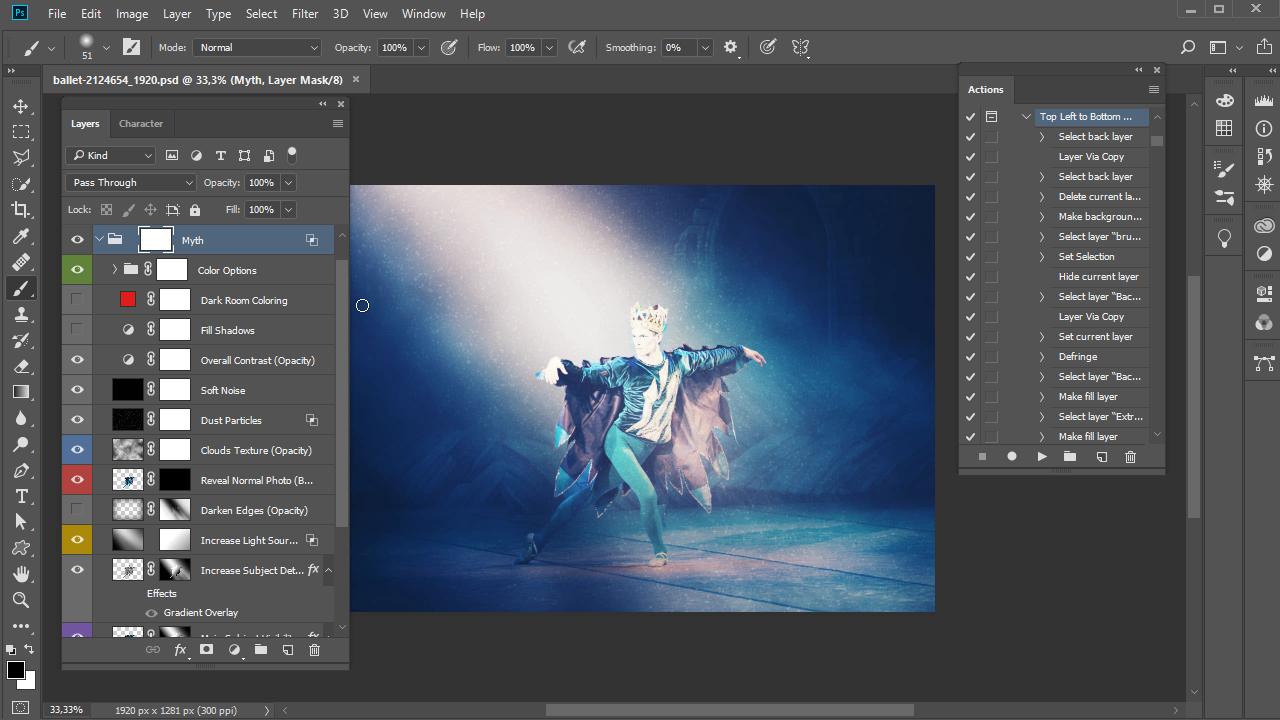Screen dimensions: 1280x720
Task: Show the Fill Shadows layer
Action: [77, 330]
